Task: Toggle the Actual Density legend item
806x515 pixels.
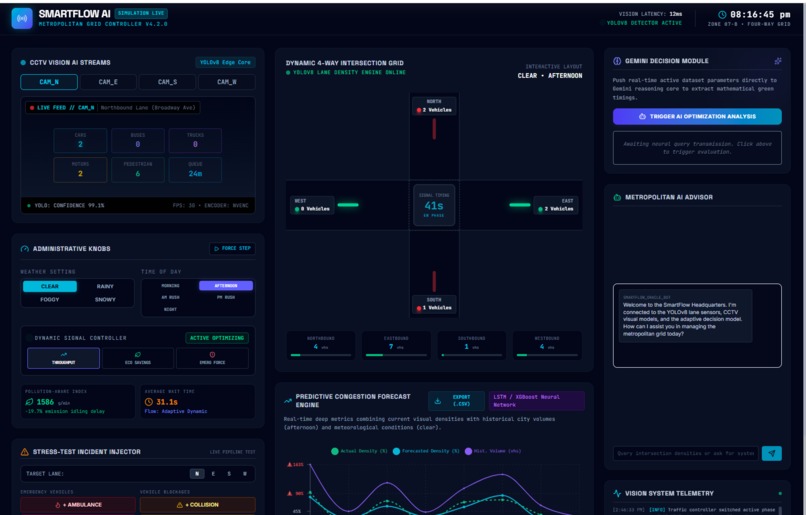Action: [x=359, y=451]
